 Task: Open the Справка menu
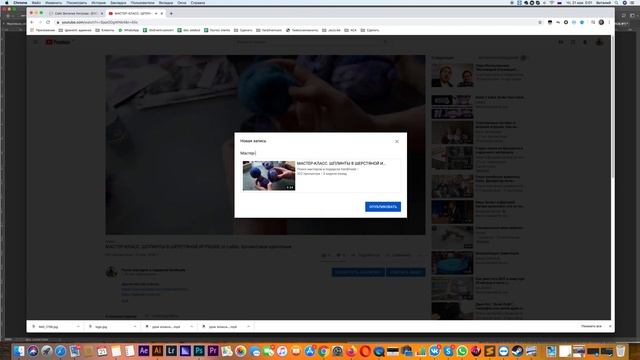(x=198, y=2)
